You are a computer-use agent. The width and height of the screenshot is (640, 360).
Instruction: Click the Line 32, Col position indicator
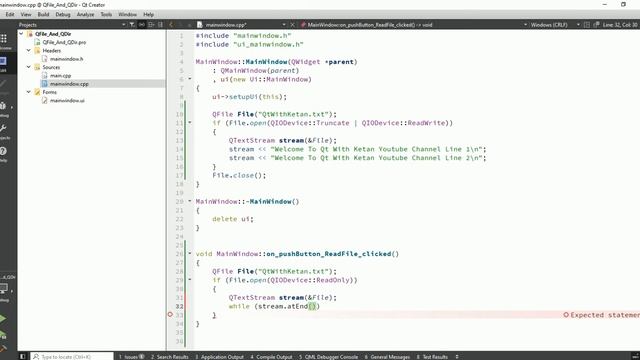tap(620, 25)
